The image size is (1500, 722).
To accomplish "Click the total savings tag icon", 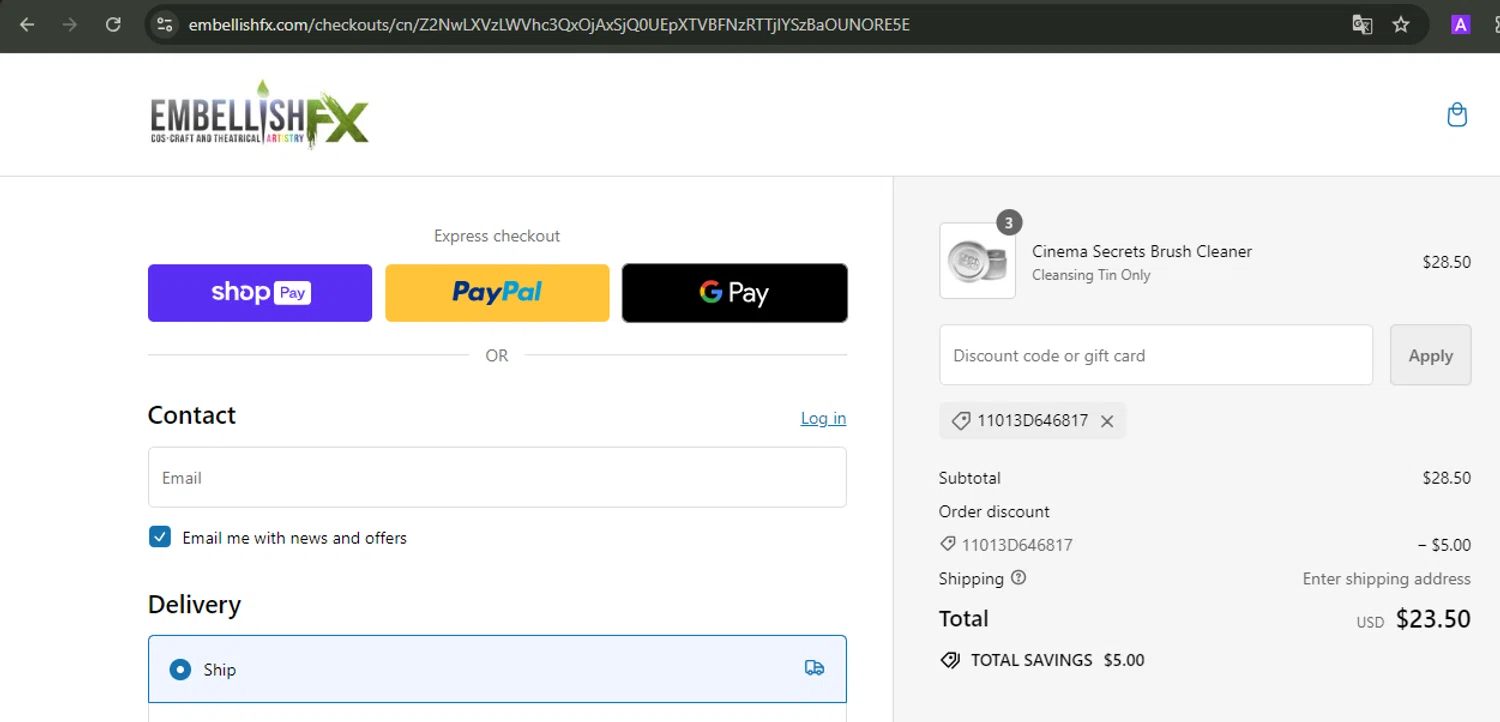I will point(950,660).
